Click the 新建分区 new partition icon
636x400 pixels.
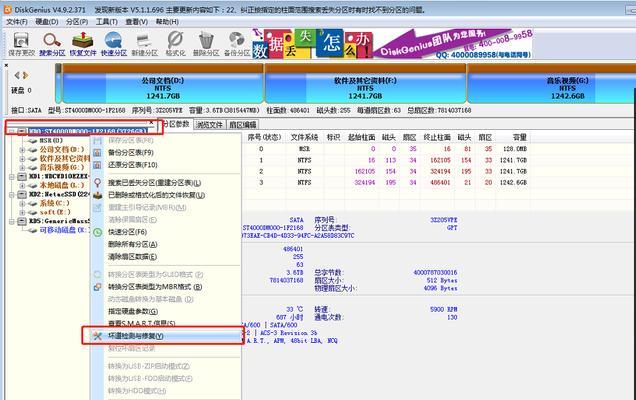(144, 41)
